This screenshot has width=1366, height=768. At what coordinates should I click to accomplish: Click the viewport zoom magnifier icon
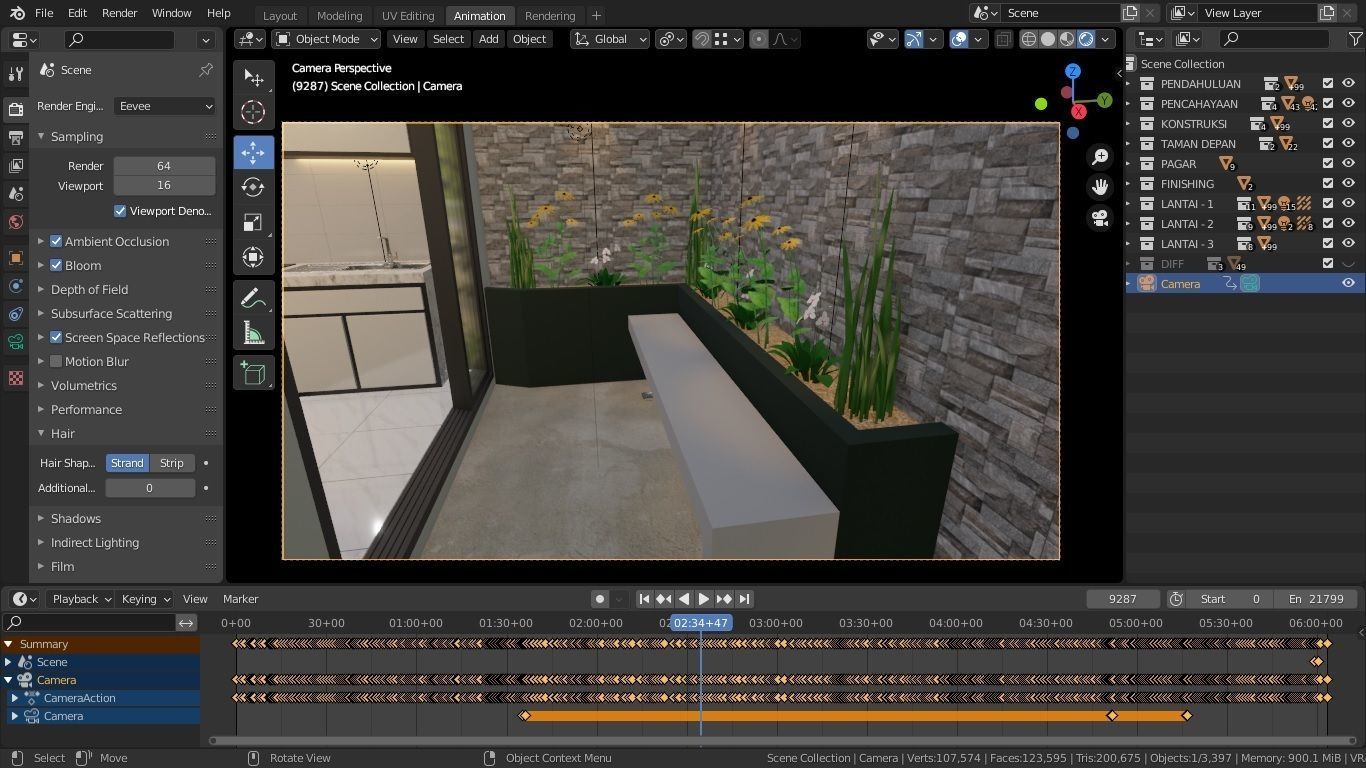pos(1100,157)
